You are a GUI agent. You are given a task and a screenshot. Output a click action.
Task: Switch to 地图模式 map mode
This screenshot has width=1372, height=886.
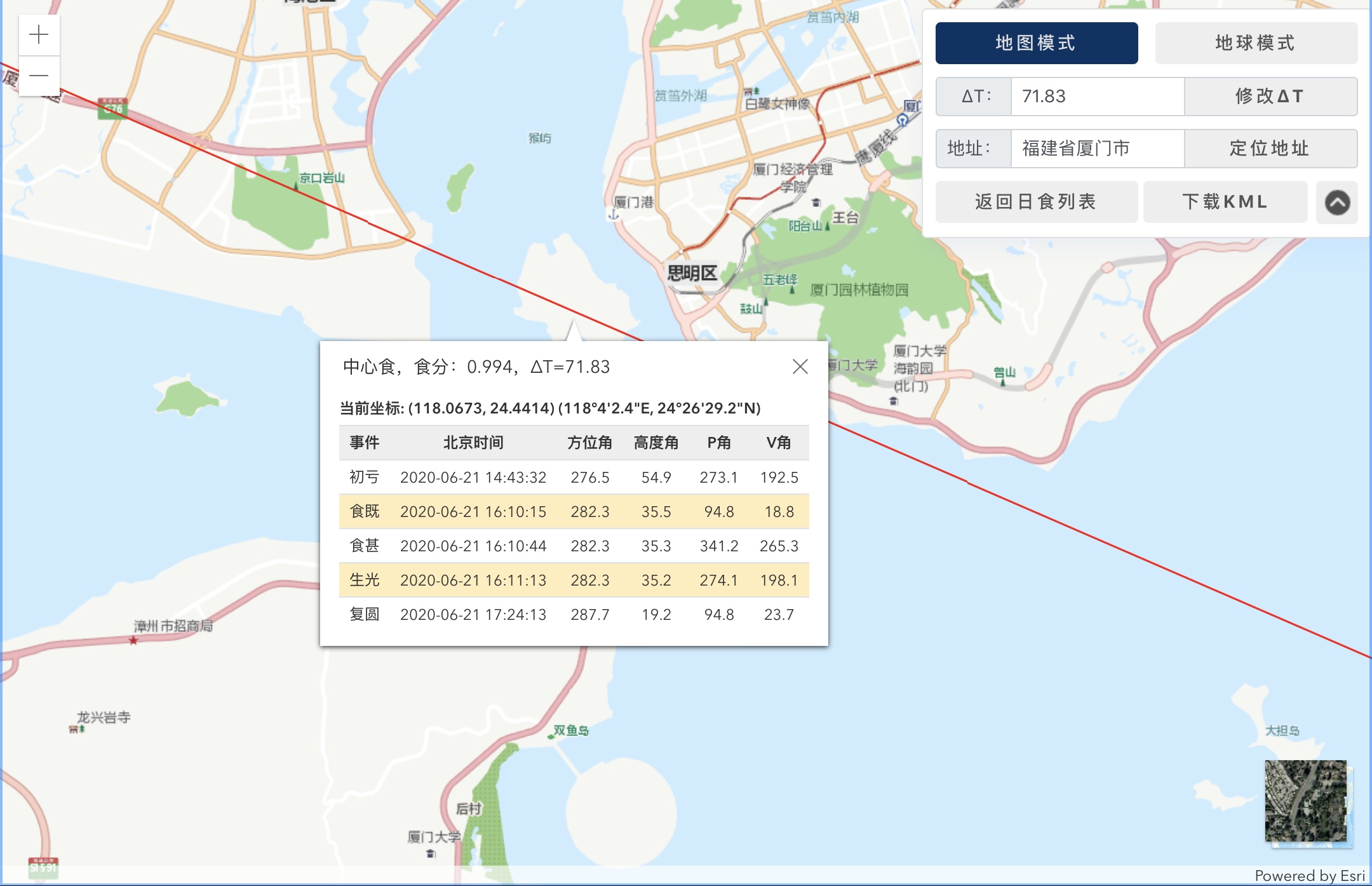click(1037, 43)
